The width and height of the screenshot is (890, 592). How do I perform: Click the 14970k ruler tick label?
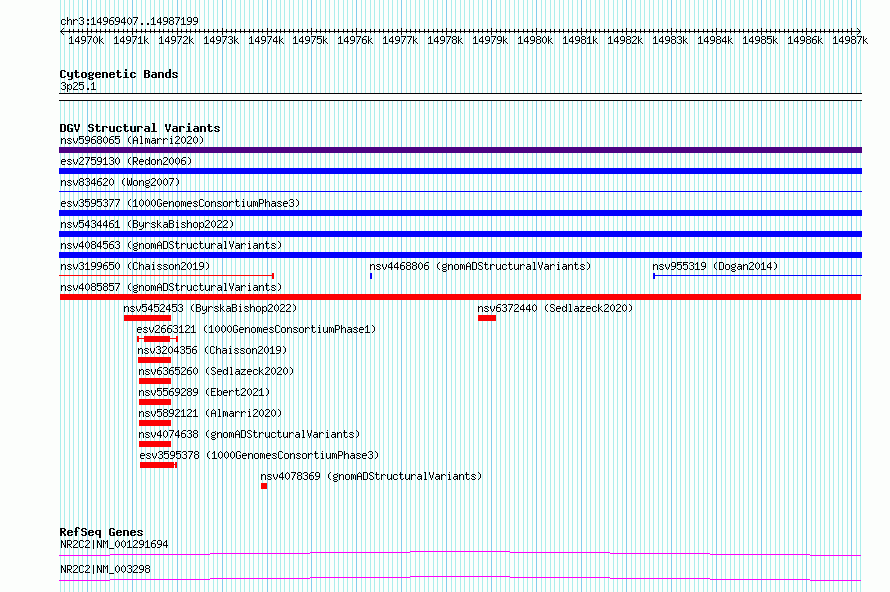pyautogui.click(x=86, y=40)
